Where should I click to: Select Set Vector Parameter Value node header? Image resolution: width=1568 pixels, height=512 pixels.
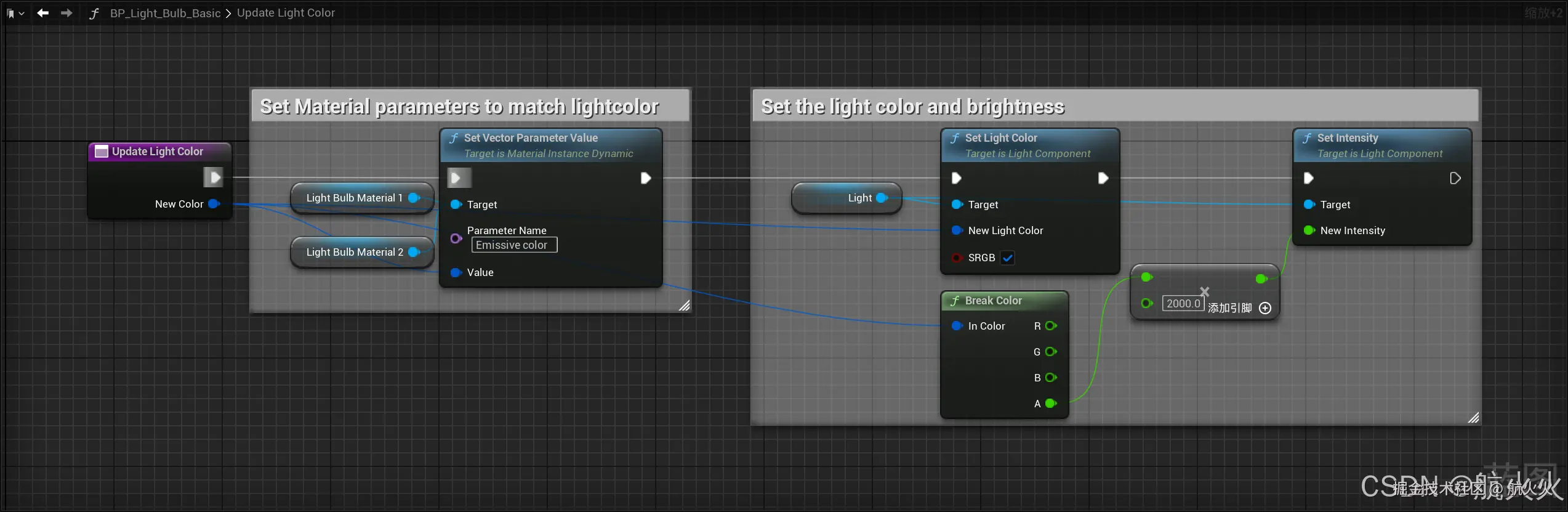coord(551,145)
